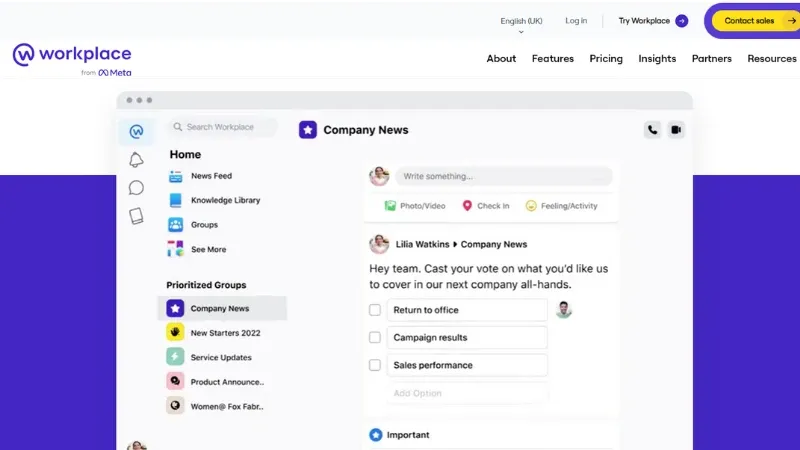Image resolution: width=800 pixels, height=450 pixels.
Task: Open the About menu
Action: (x=501, y=59)
